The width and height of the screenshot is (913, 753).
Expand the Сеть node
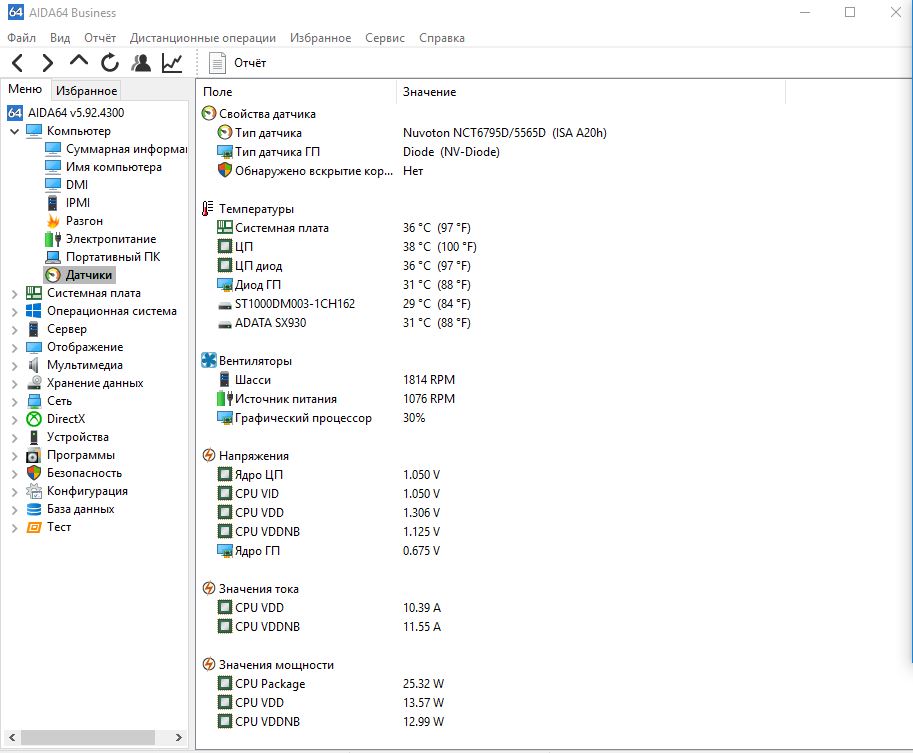(x=15, y=401)
